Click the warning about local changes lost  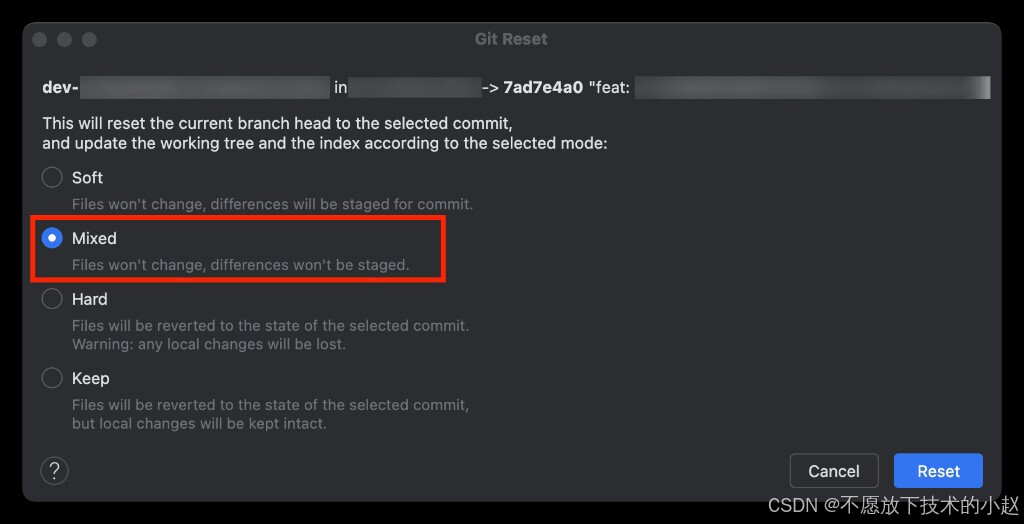[x=209, y=344]
